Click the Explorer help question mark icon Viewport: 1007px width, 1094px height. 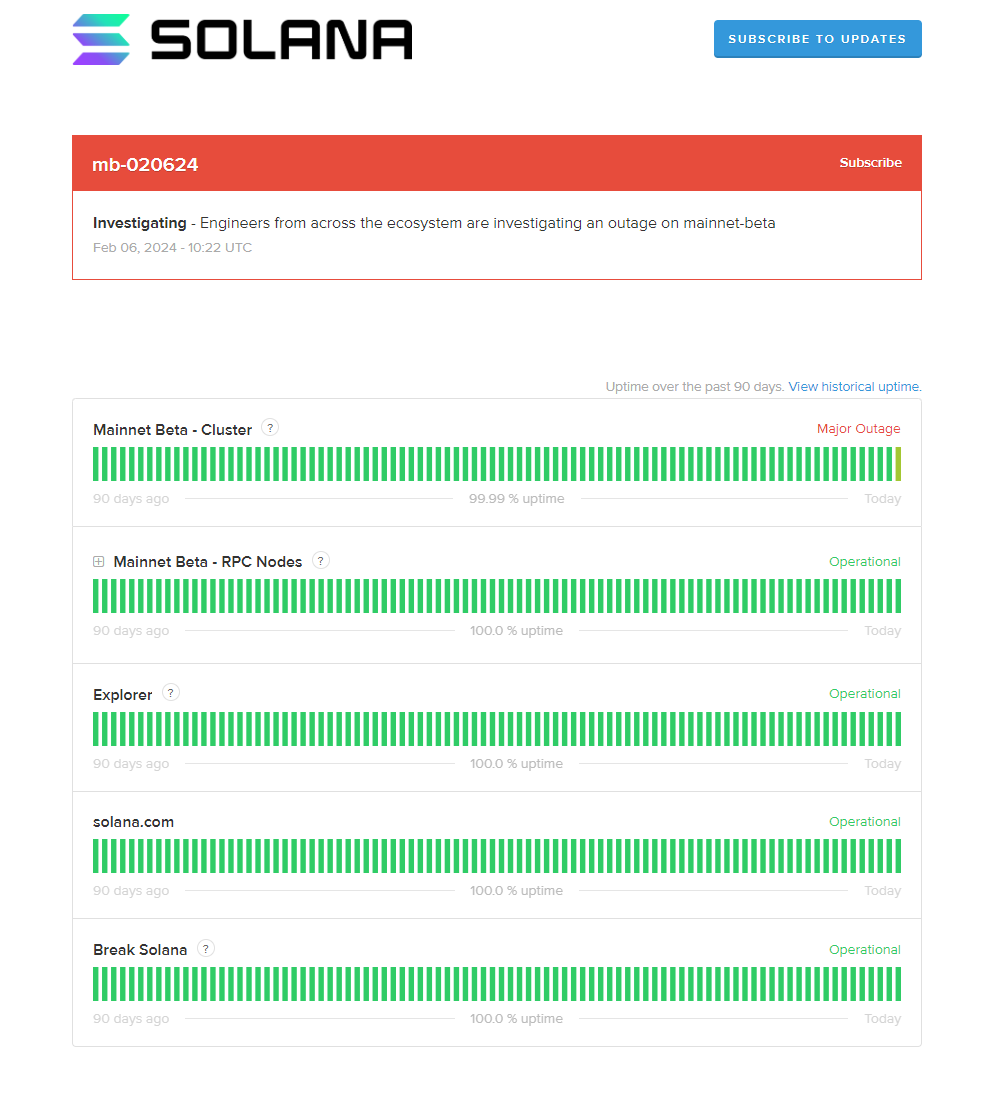[x=171, y=693]
